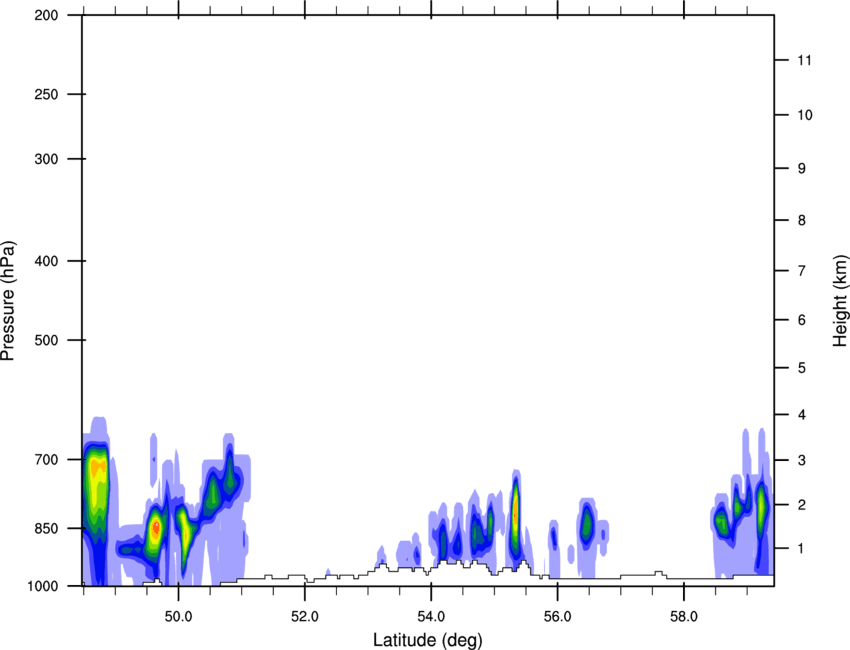Image resolution: width=850 pixels, height=650 pixels.
Task: Click the 4 km height label
Action: [x=801, y=415]
